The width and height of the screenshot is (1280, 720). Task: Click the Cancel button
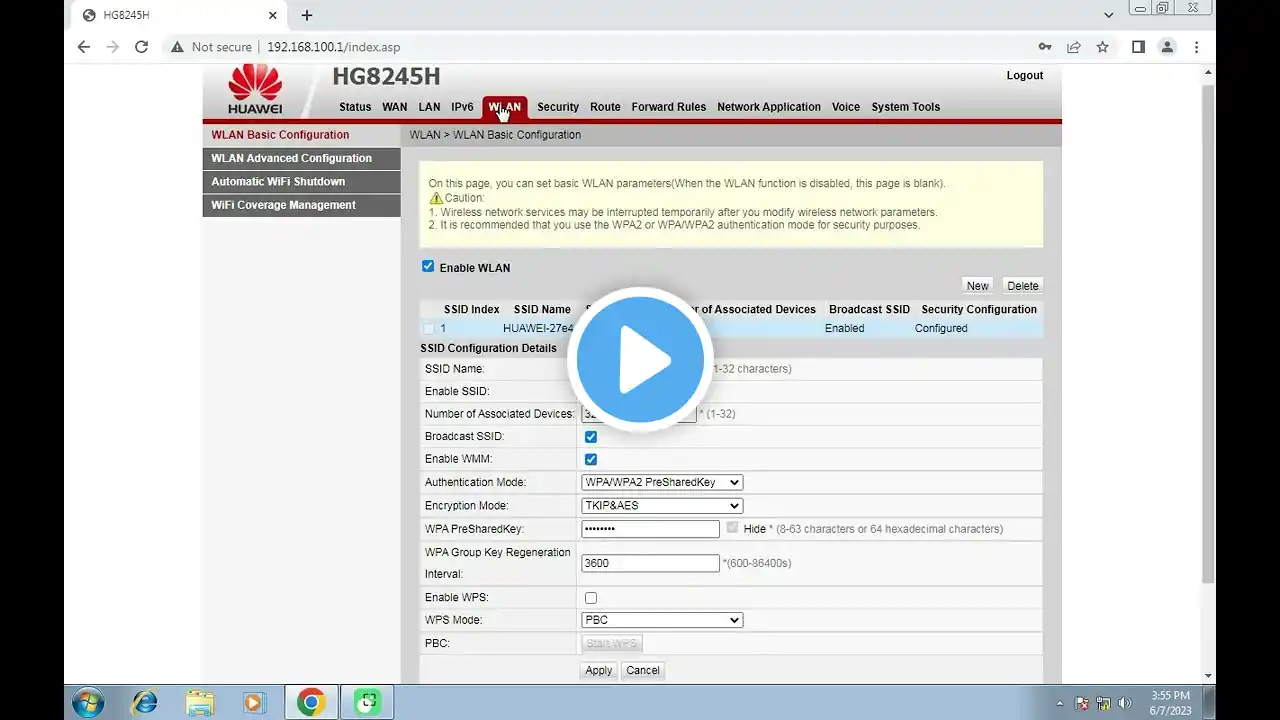643,671
